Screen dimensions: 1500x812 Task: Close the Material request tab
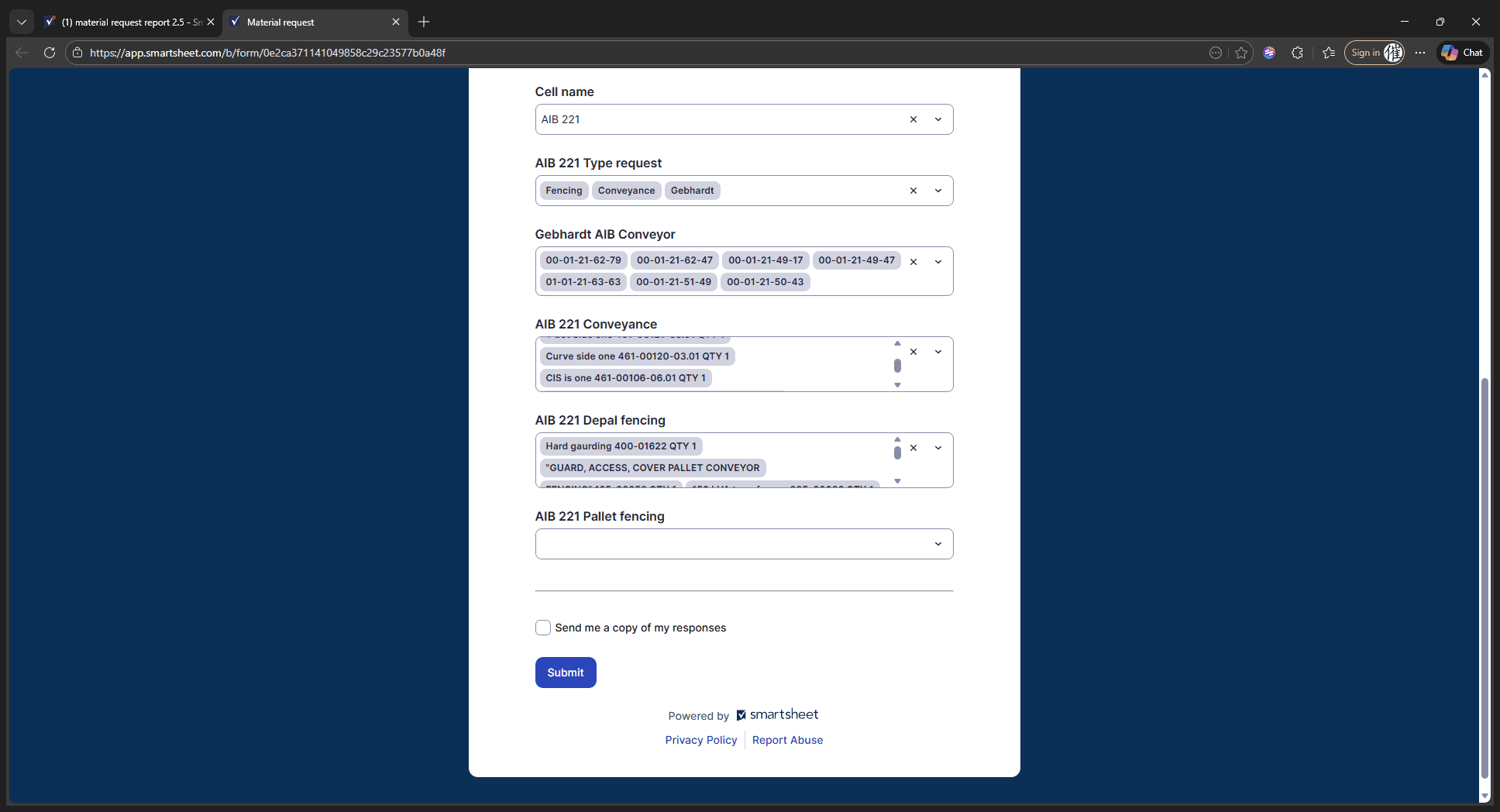pos(396,22)
